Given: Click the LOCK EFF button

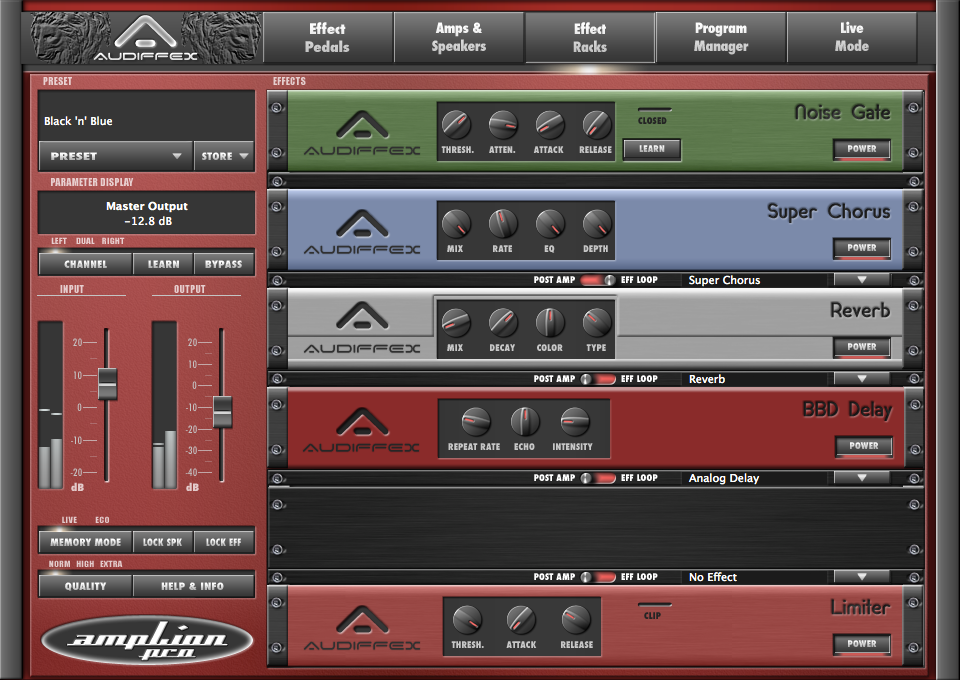Looking at the screenshot, I should pos(223,542).
